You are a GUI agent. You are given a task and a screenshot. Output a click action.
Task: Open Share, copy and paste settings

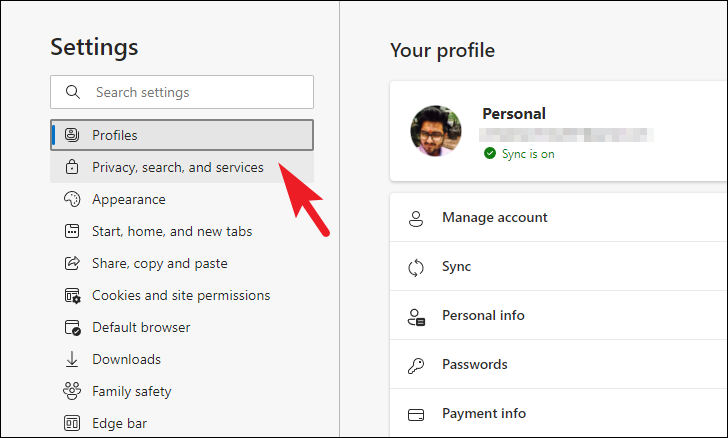click(x=182, y=263)
